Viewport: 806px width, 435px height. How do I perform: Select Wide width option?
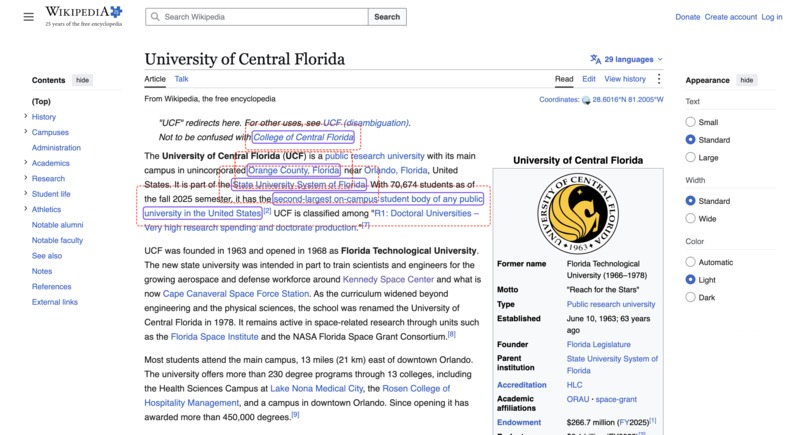[x=690, y=219]
